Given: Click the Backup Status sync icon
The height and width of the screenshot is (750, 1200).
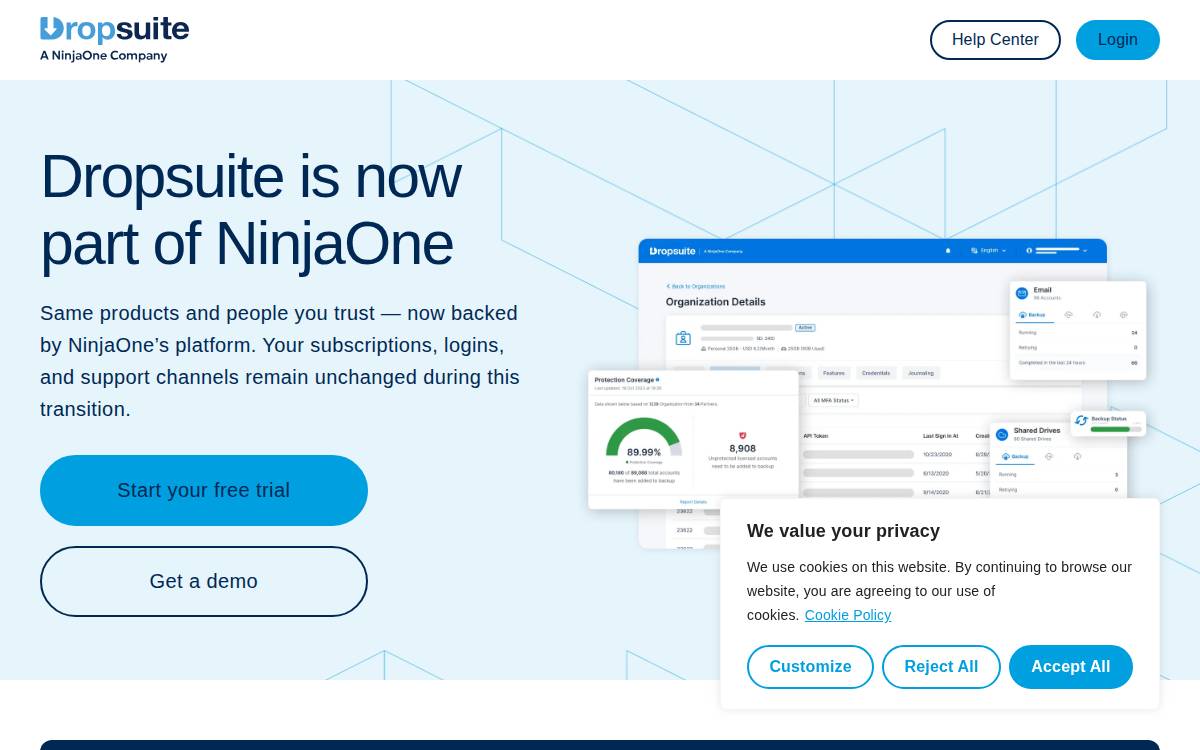Looking at the screenshot, I should click(x=1081, y=421).
